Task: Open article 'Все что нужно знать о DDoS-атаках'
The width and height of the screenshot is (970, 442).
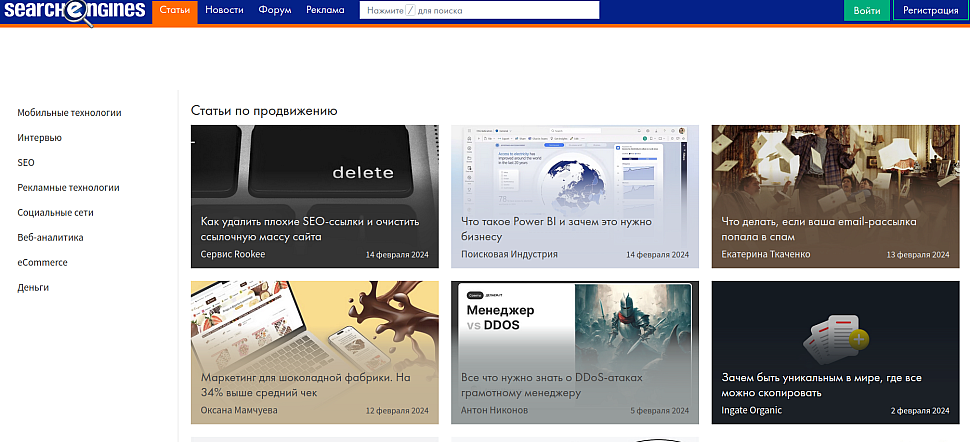Action: click(552, 385)
